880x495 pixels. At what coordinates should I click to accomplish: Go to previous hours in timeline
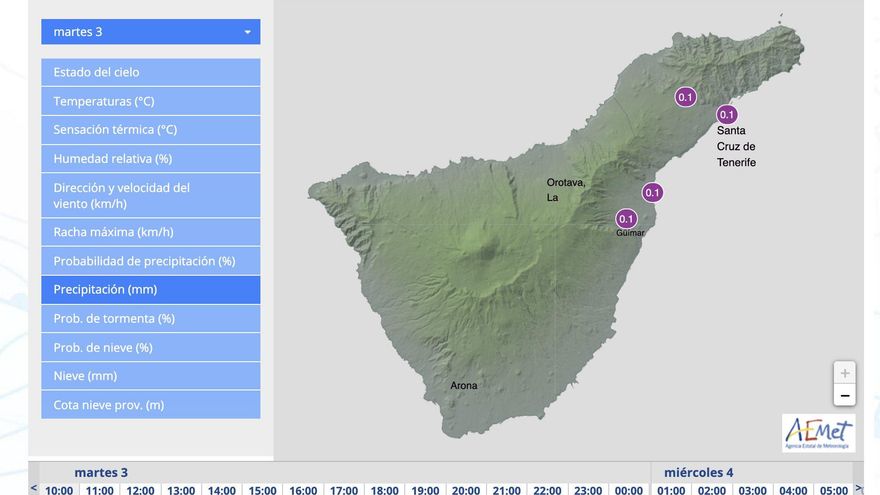(34, 488)
